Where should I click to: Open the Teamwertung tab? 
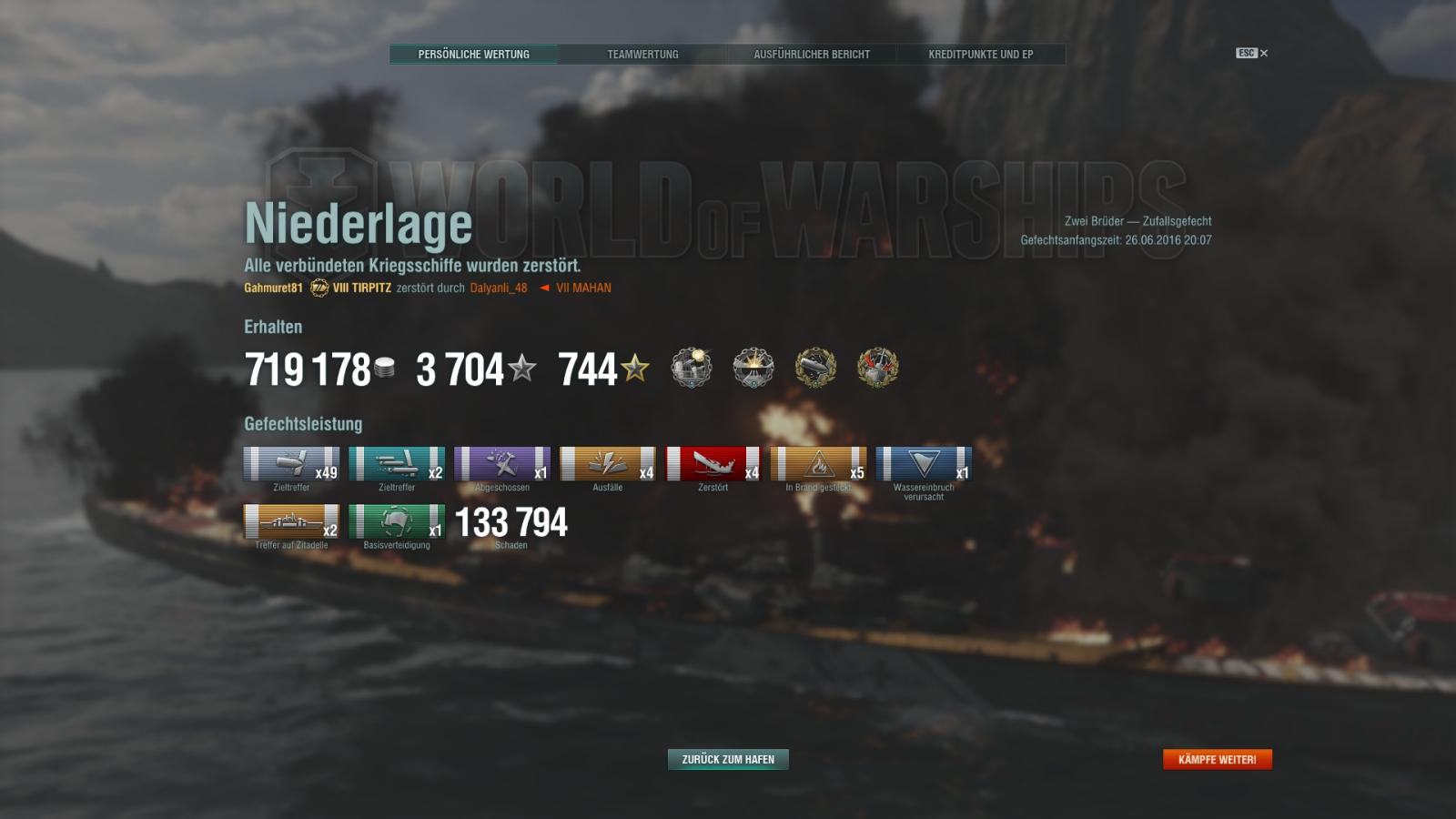[x=642, y=55]
